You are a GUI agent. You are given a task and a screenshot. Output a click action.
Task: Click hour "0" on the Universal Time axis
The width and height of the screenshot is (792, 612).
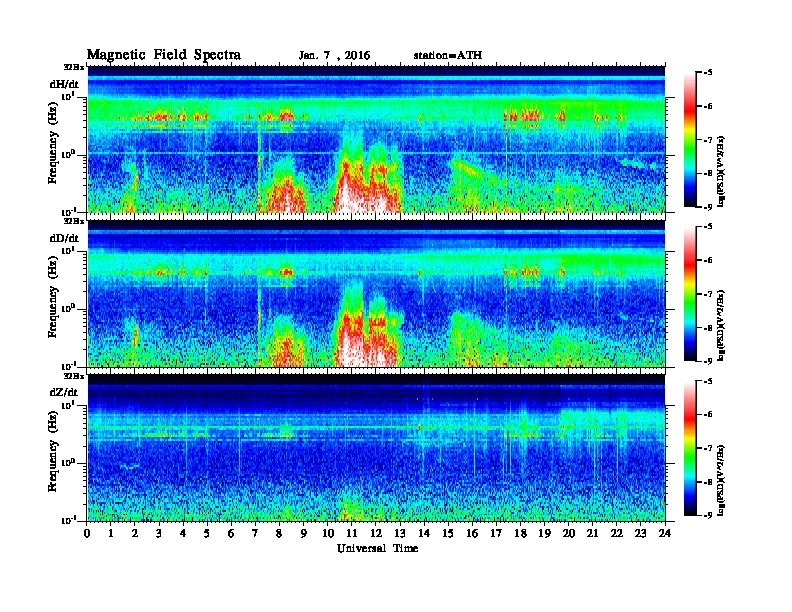pos(87,533)
